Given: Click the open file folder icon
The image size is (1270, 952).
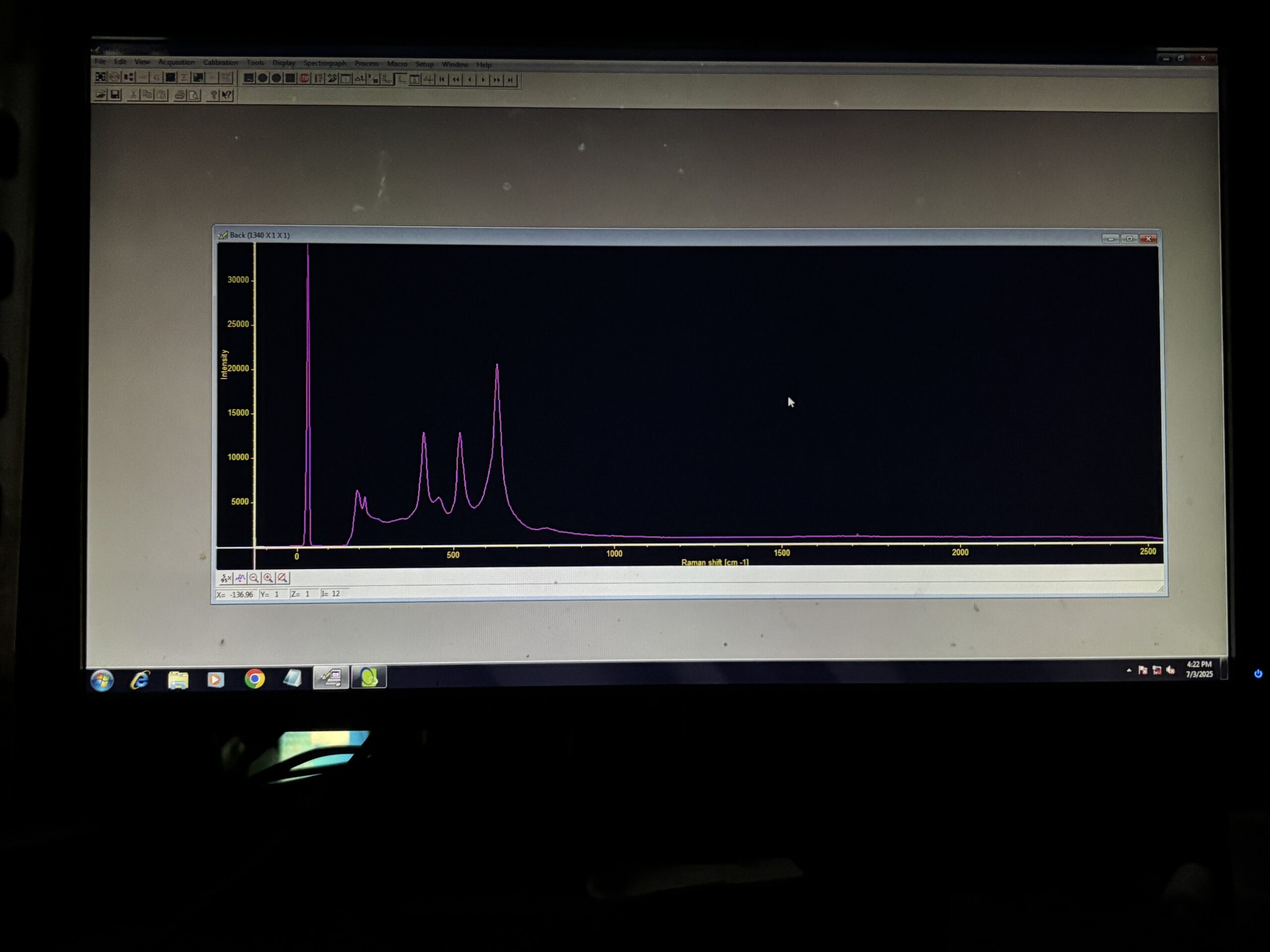Looking at the screenshot, I should click(101, 94).
